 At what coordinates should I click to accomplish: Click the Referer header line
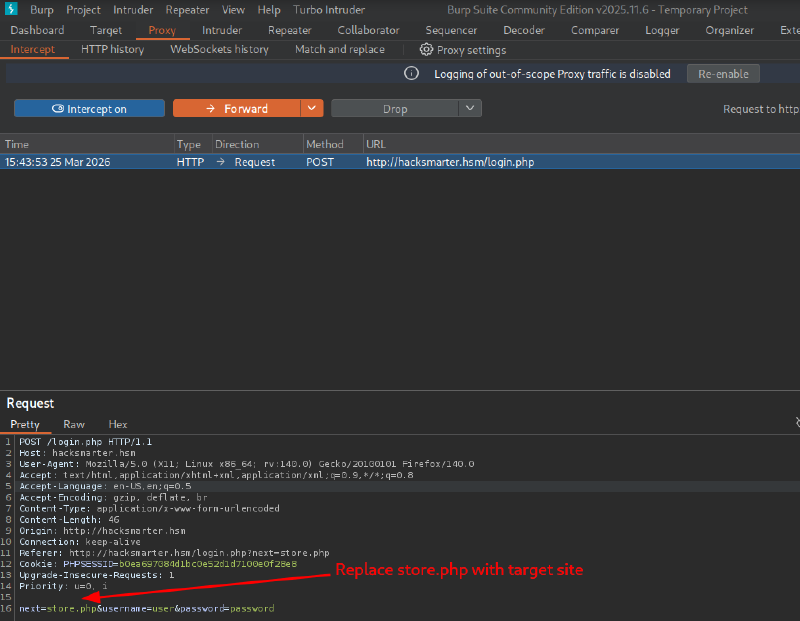click(x=174, y=553)
